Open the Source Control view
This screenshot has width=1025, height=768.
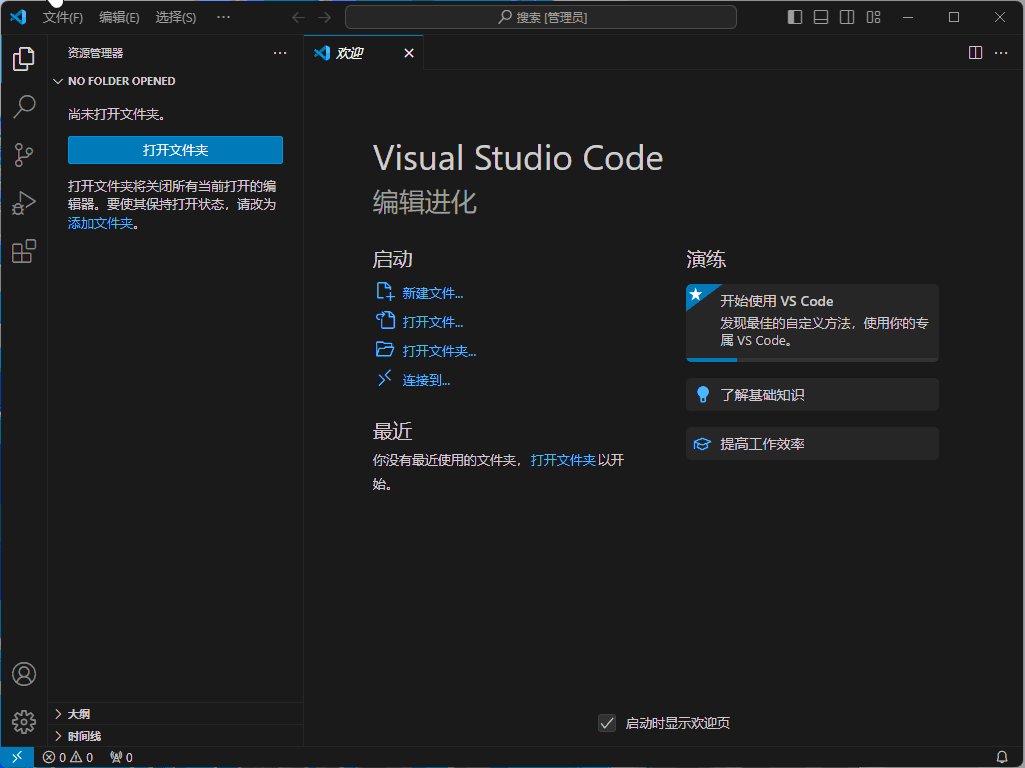point(24,155)
